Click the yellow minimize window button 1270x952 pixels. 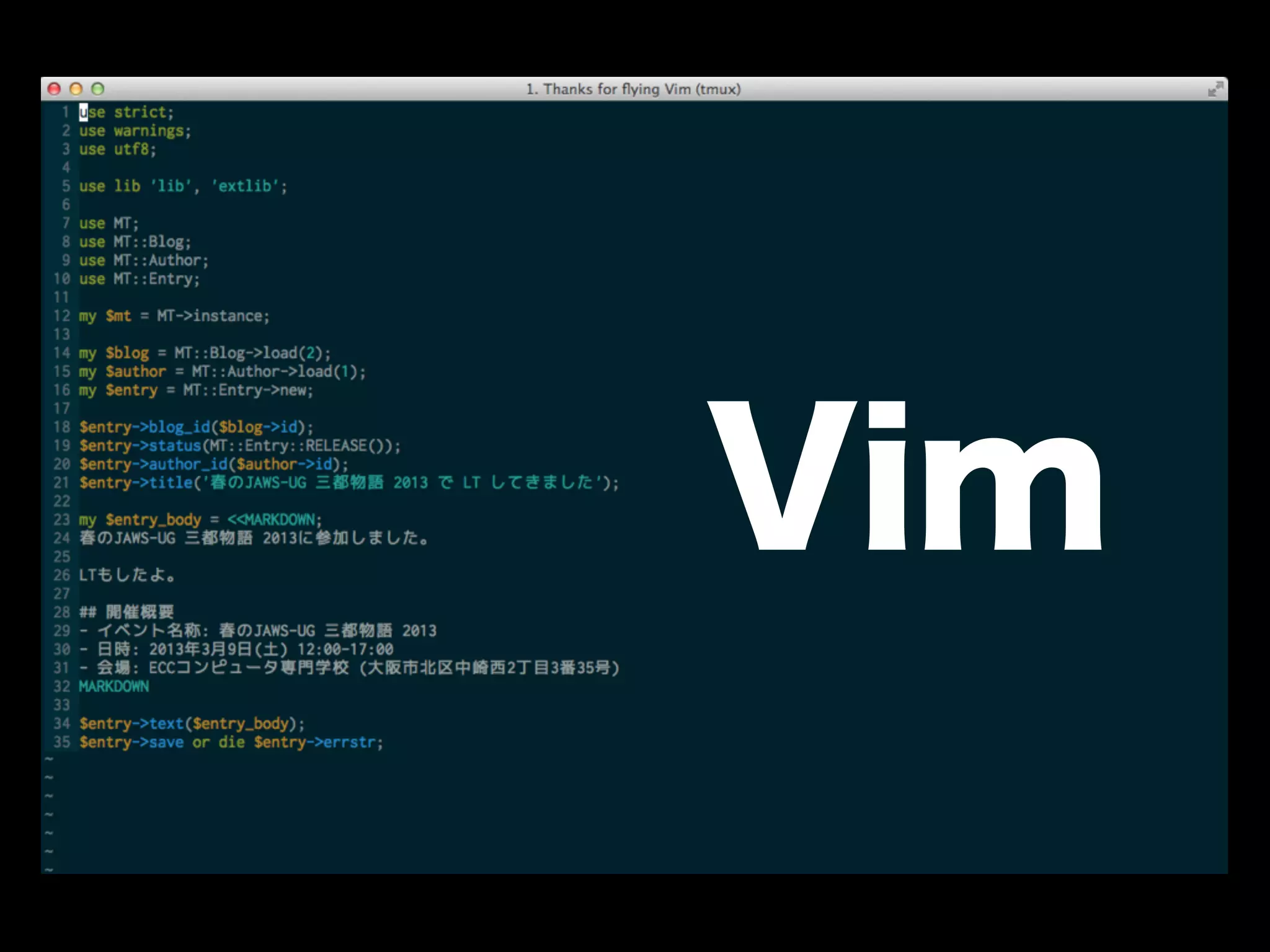pyautogui.click(x=76, y=89)
